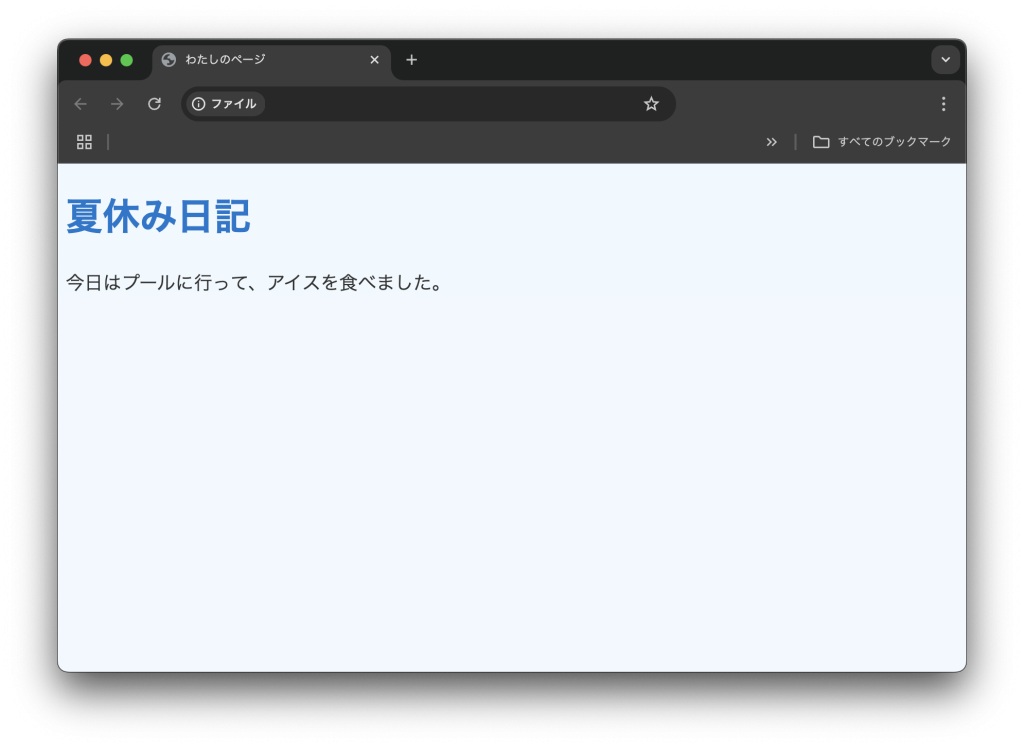Click the 夏休み日記 heading
Image resolution: width=1024 pixels, height=748 pixels.
[x=158, y=216]
